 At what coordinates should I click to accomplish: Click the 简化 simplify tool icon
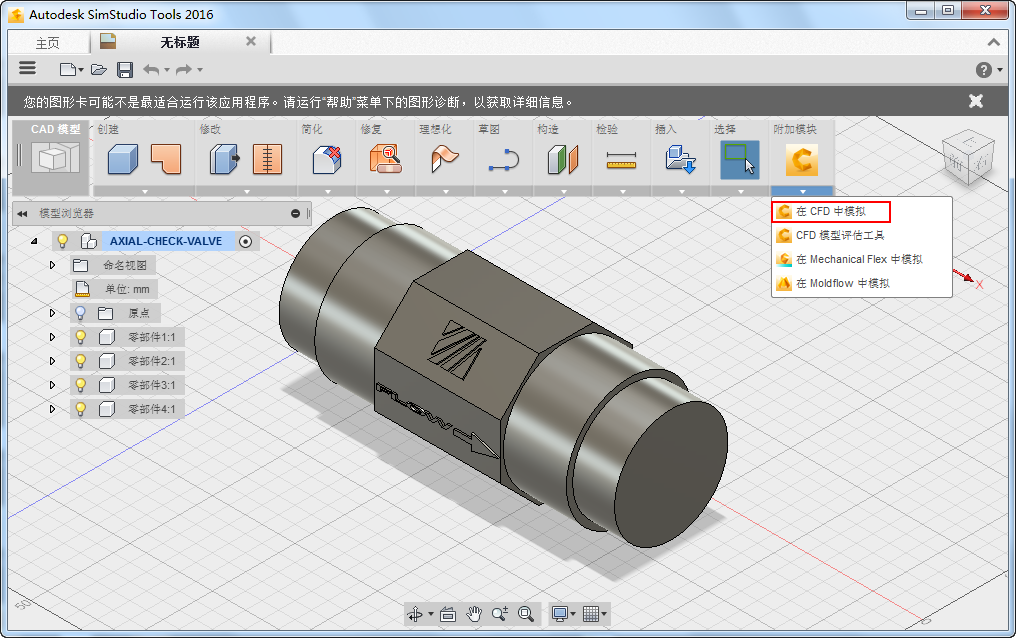click(x=327, y=159)
